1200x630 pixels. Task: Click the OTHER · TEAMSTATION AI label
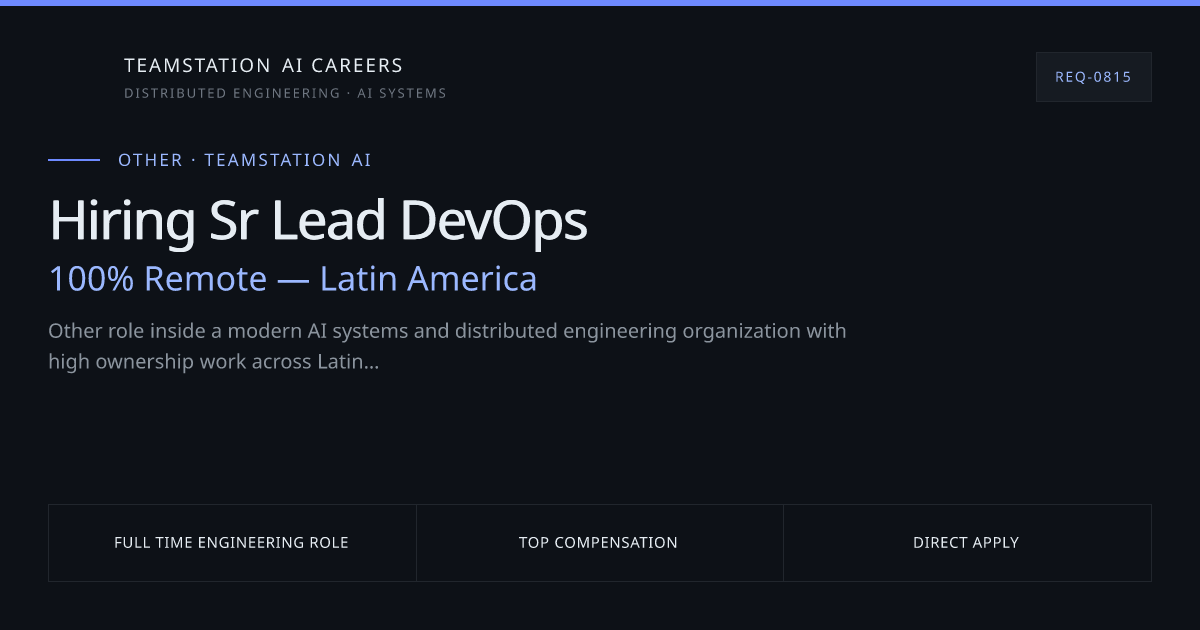245,160
